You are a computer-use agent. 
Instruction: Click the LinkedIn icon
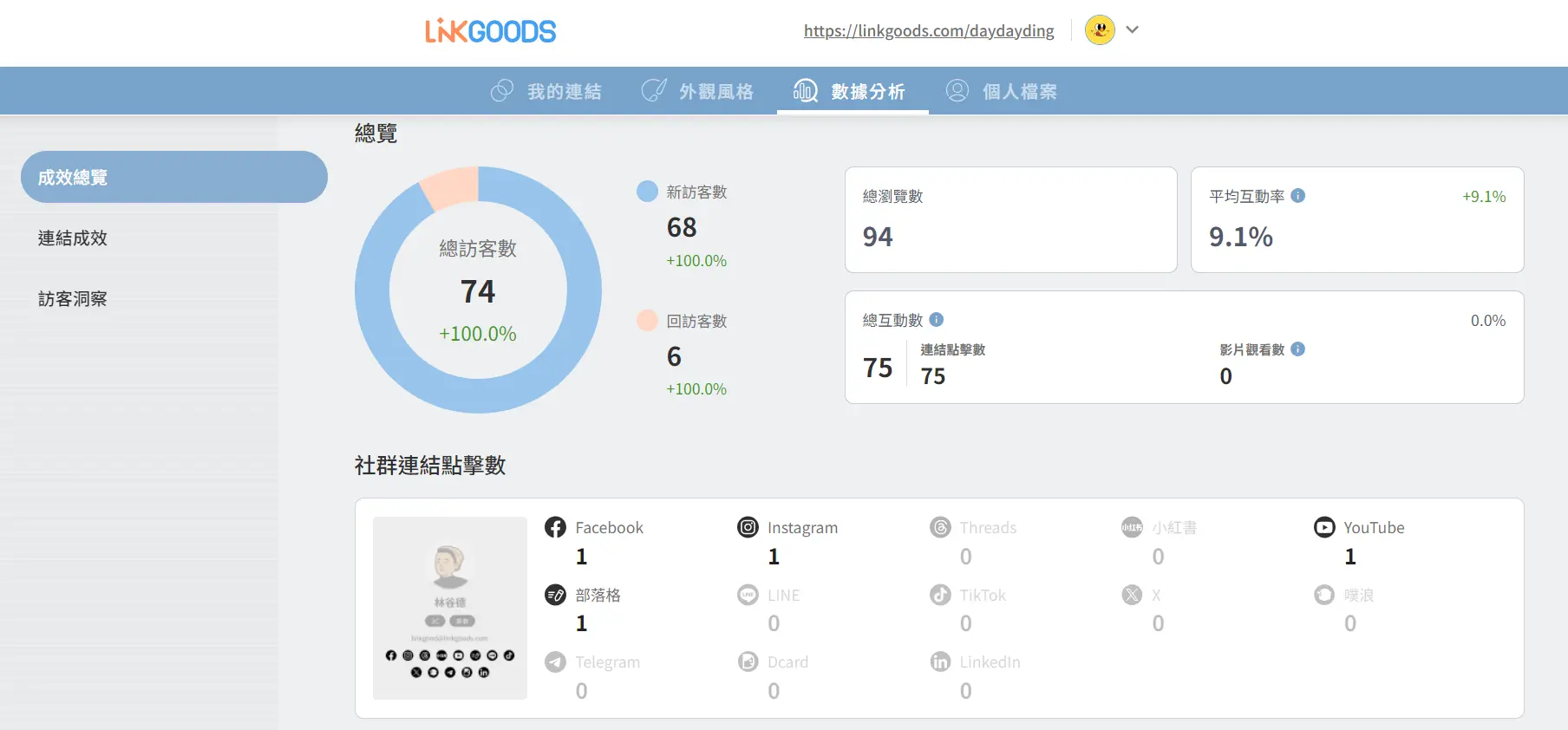click(940, 662)
